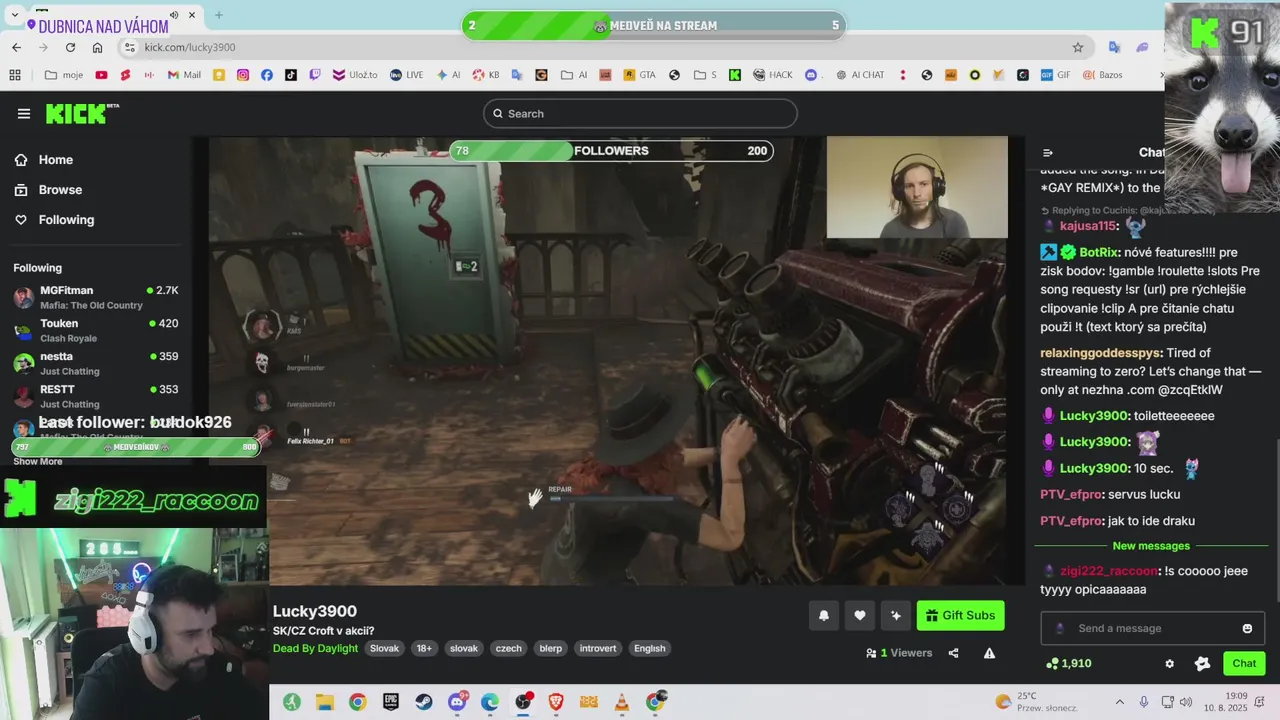Click the 'English' stream tag
This screenshot has width=1280, height=720.
click(x=650, y=648)
